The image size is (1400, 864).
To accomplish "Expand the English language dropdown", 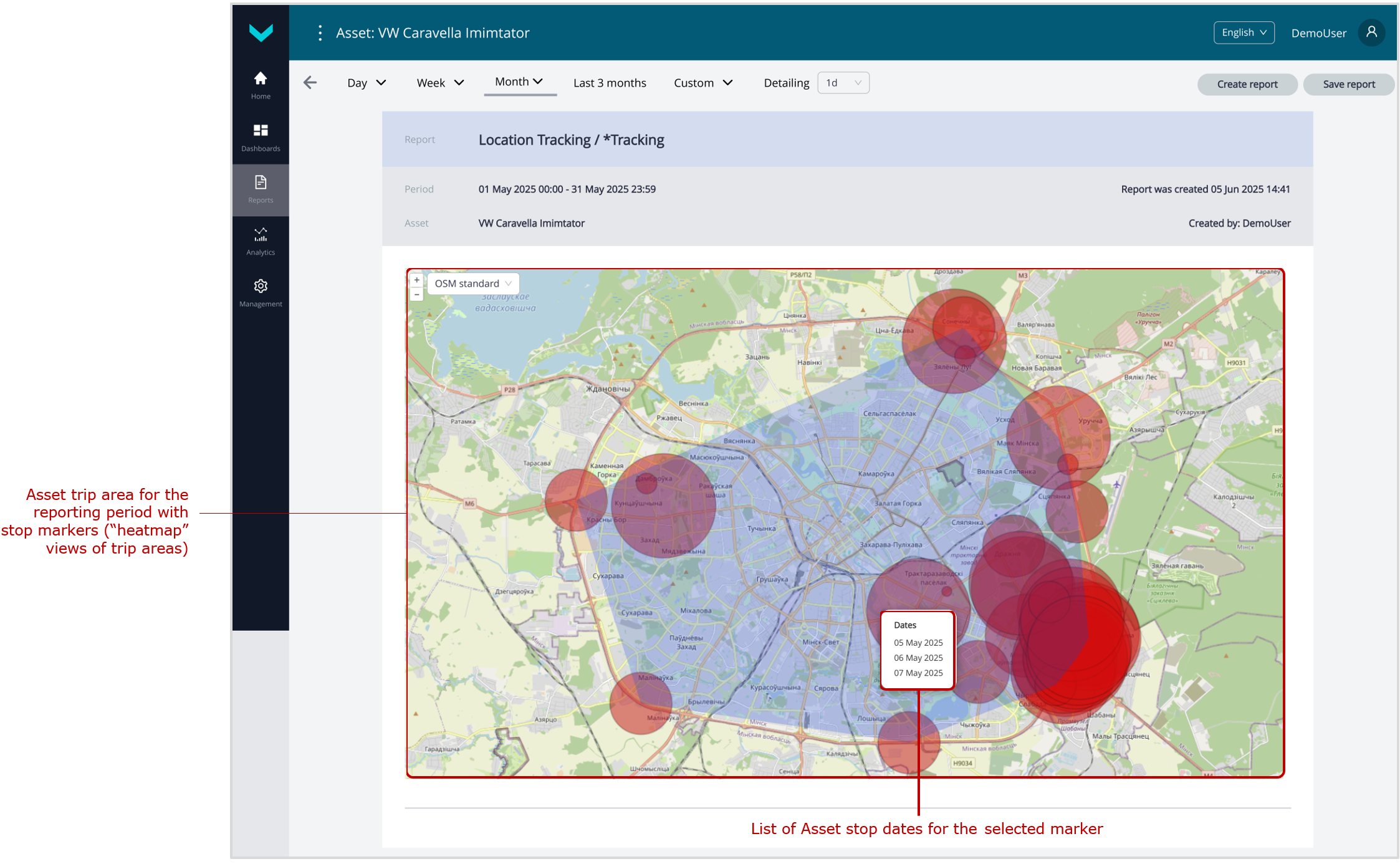I will coord(1244,32).
